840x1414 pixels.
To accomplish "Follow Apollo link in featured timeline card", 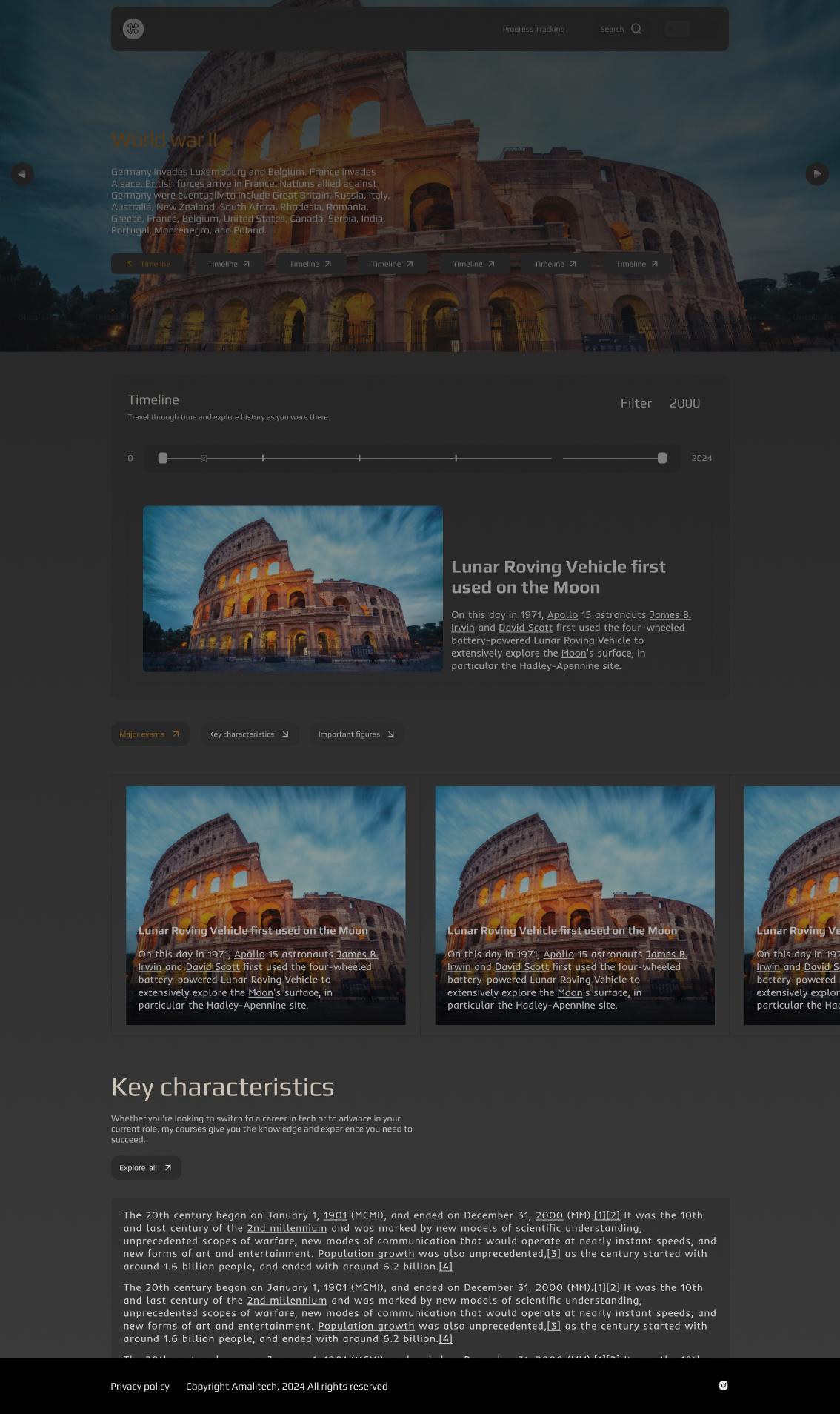I will 562,615.
